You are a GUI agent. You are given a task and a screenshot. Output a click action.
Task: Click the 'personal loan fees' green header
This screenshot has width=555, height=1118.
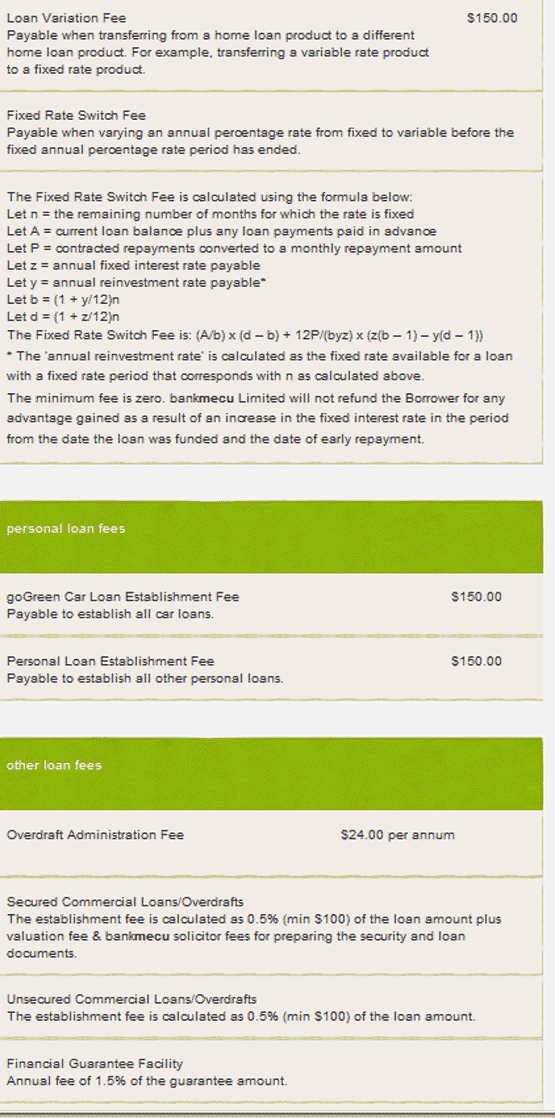[x=271, y=536]
